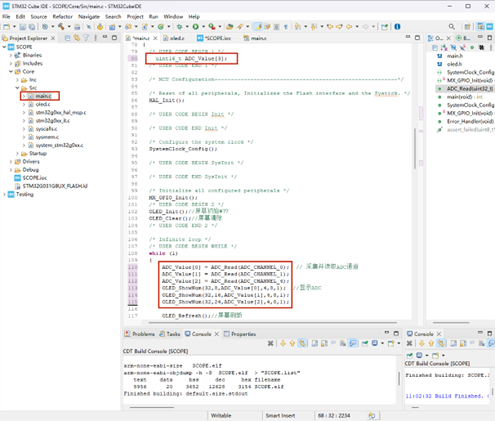Switch to the Properties tab

pyautogui.click(x=240, y=334)
